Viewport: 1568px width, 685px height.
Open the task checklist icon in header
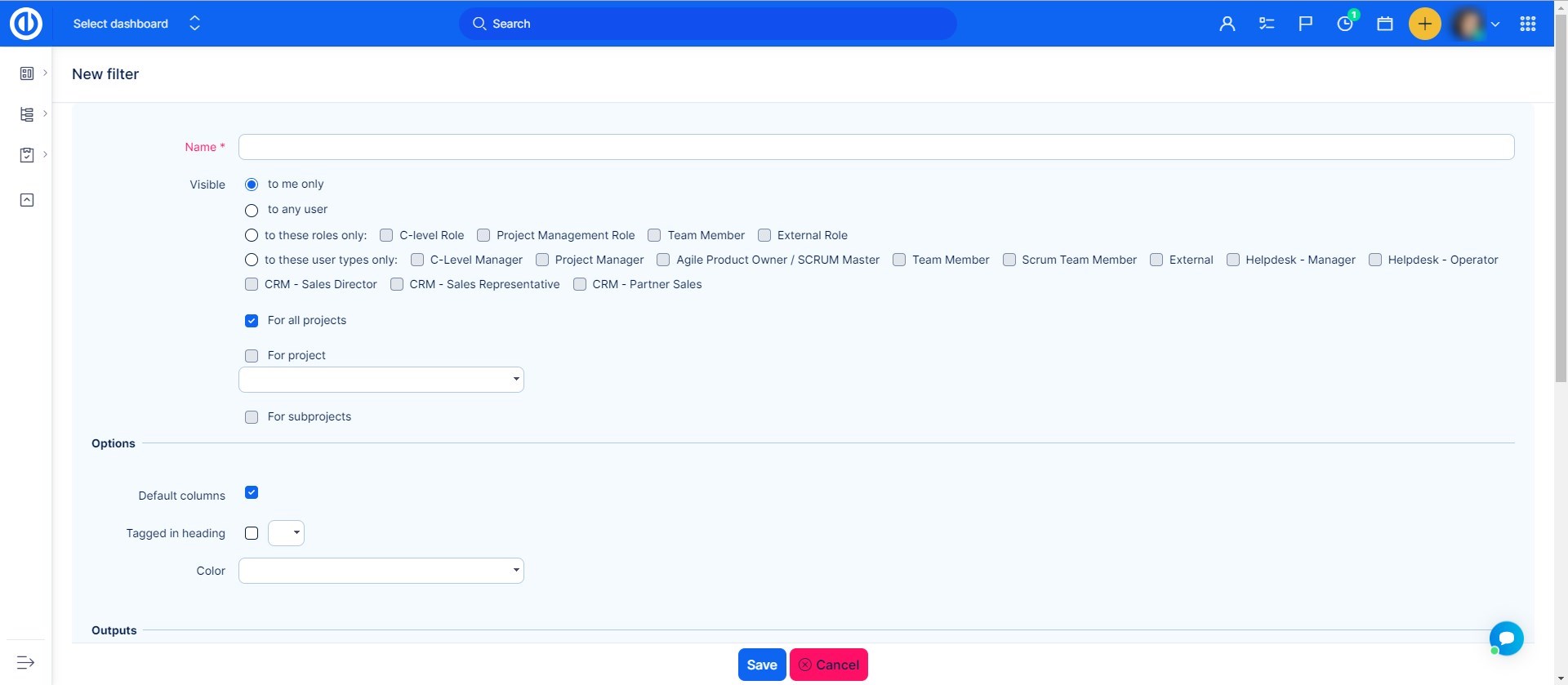[1267, 24]
